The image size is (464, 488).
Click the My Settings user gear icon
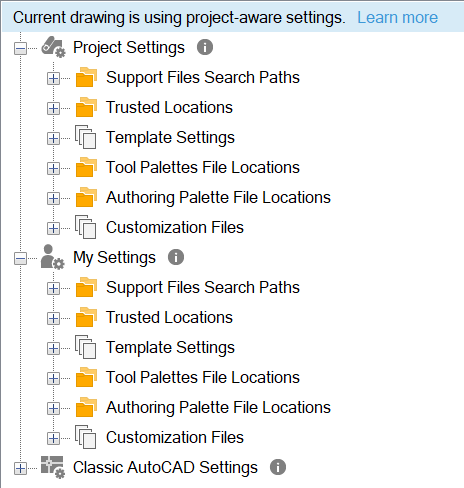[x=53, y=257]
